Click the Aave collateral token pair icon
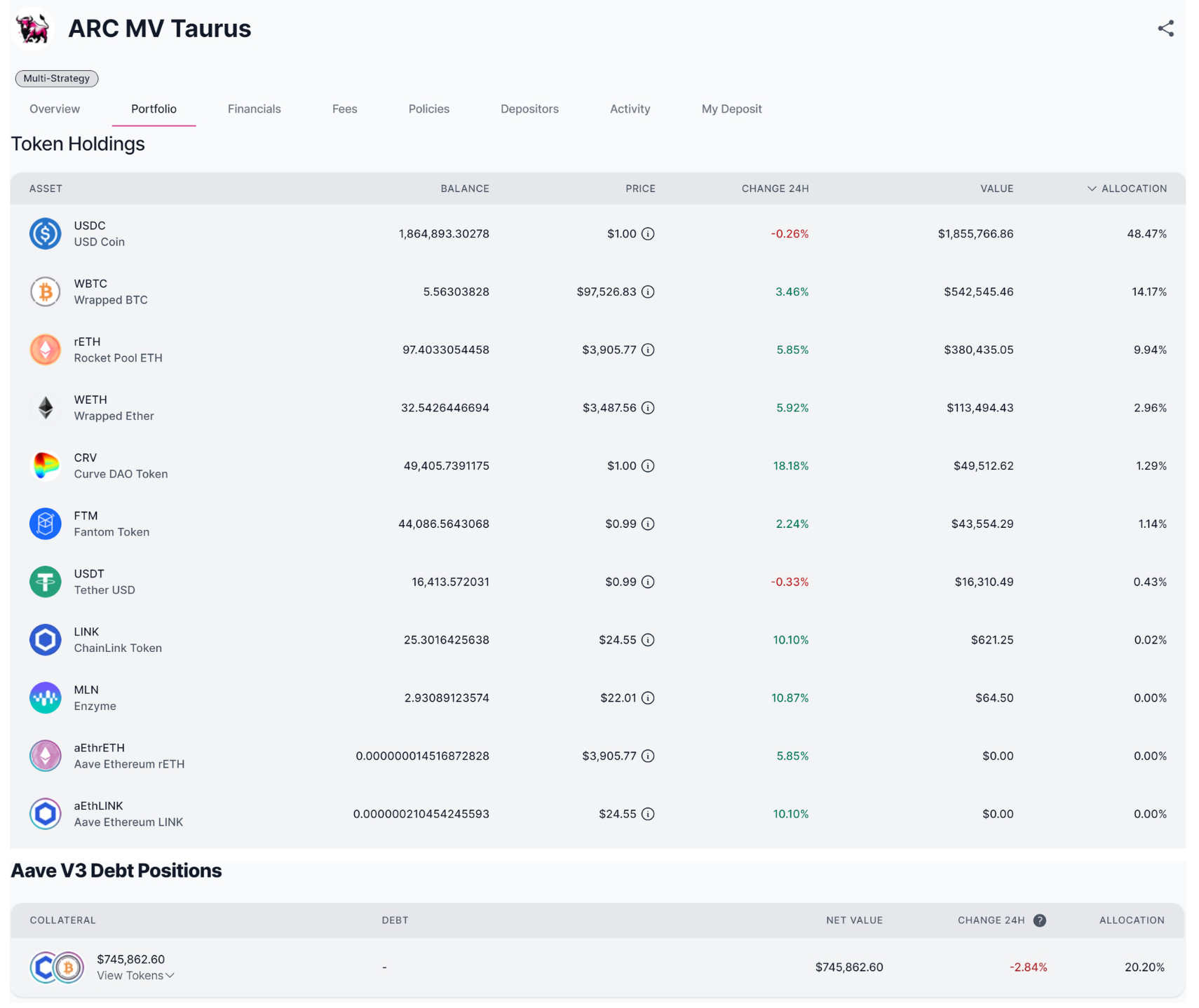 [x=57, y=967]
